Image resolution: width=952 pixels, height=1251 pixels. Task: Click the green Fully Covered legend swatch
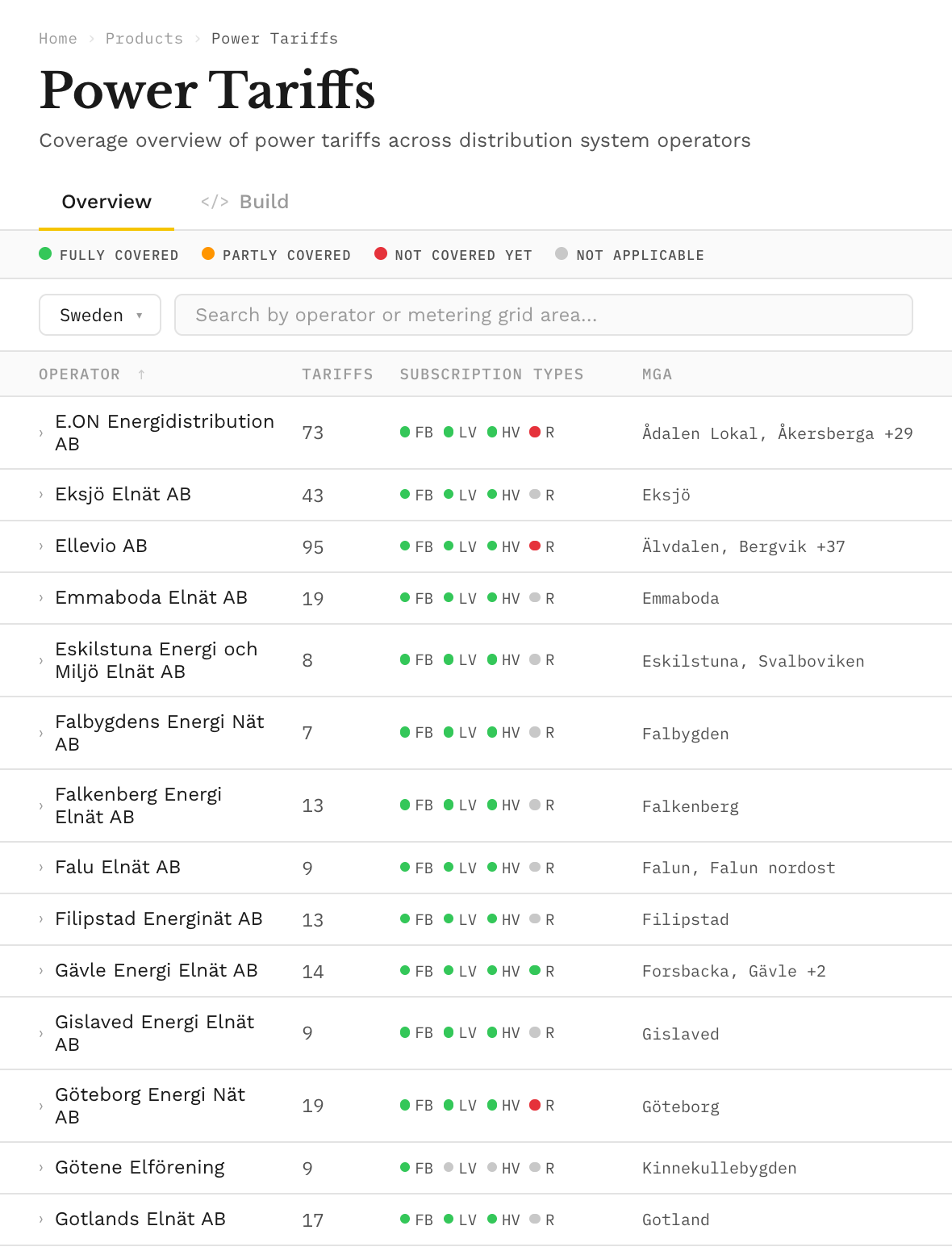45,254
